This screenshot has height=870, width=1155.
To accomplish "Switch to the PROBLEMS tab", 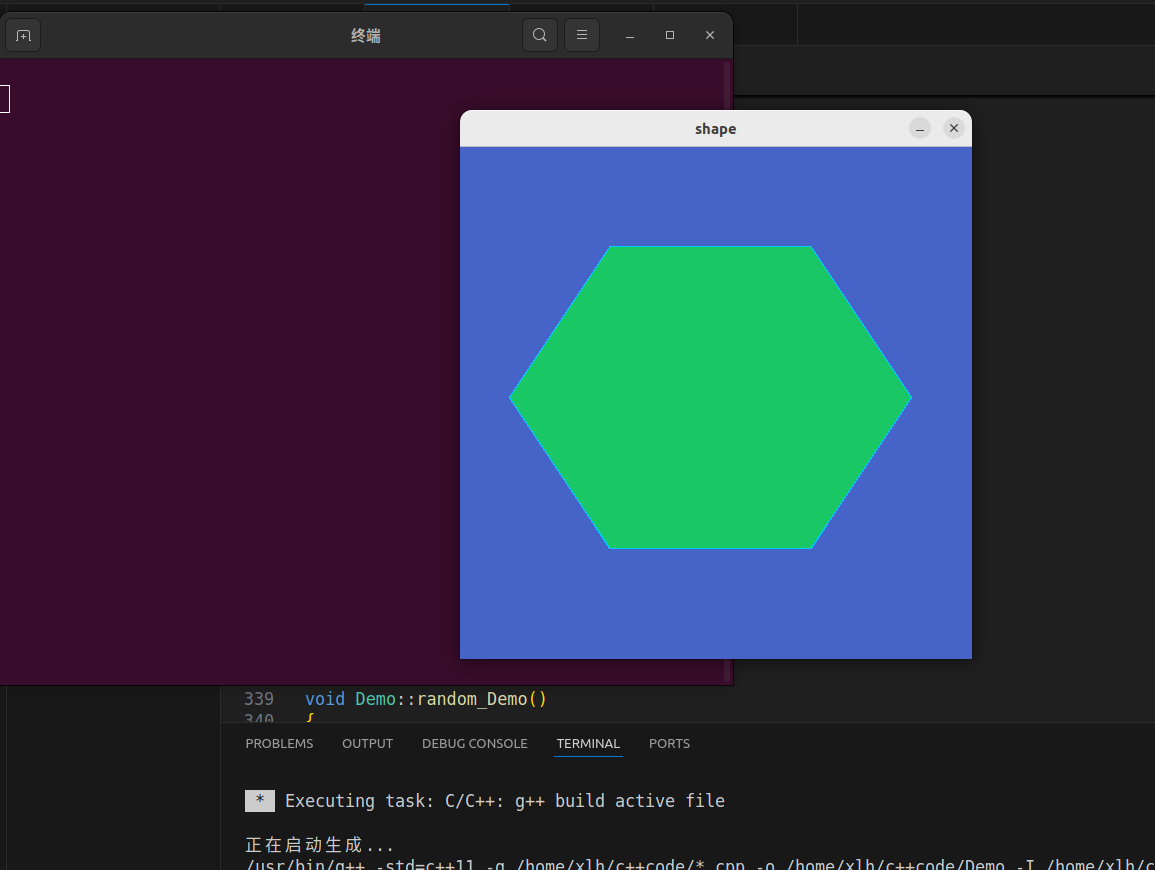I will tap(279, 743).
